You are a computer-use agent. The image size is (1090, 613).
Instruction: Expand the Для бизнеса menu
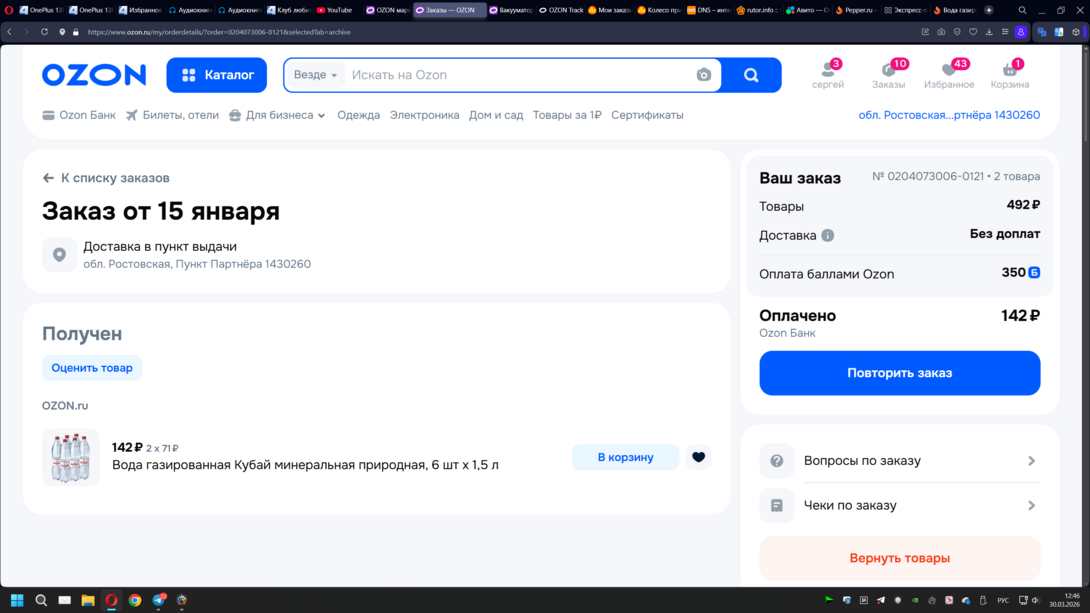278,115
